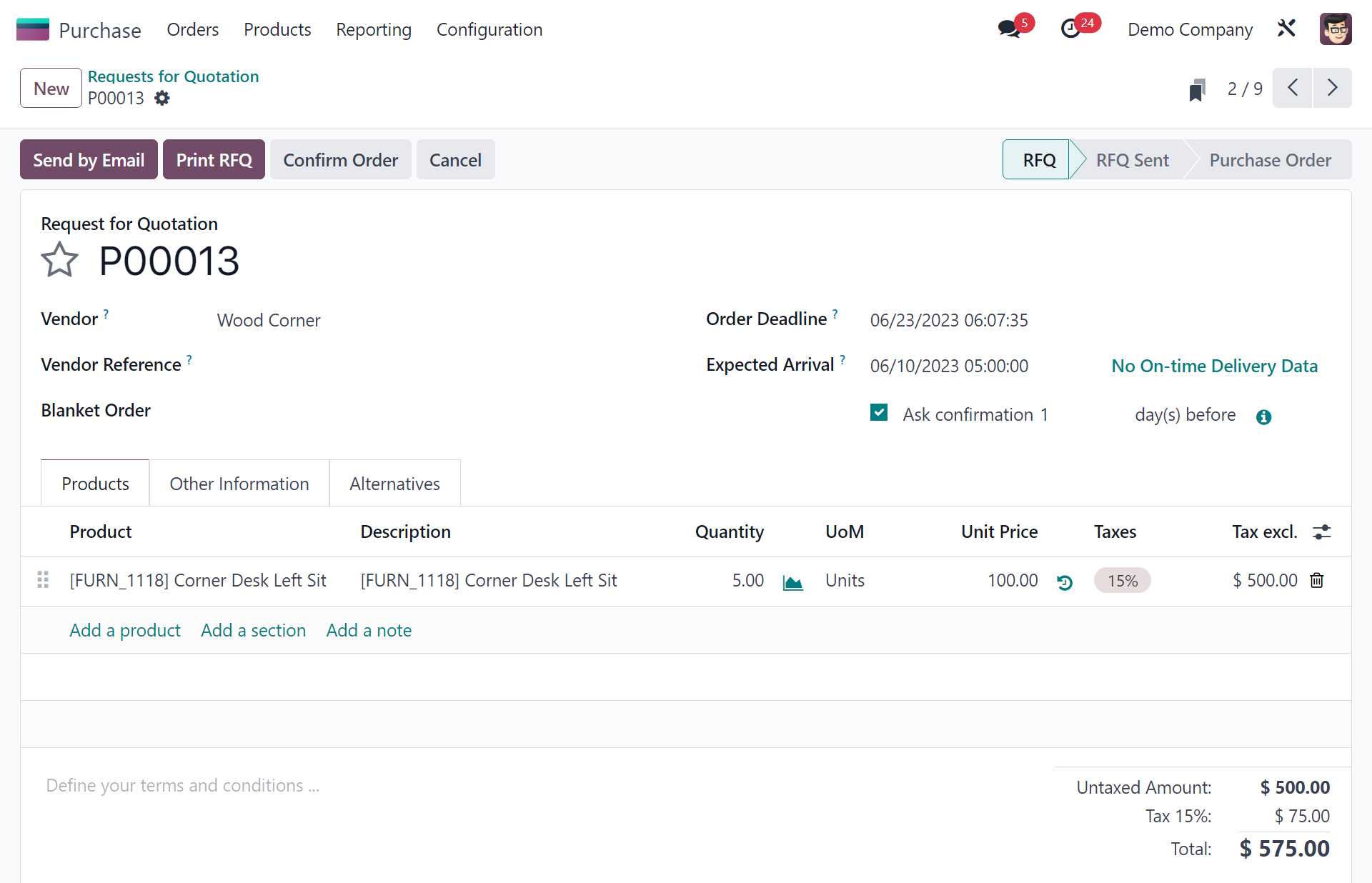Image resolution: width=1372 pixels, height=883 pixels.
Task: Open the Configuration menu
Action: [x=489, y=29]
